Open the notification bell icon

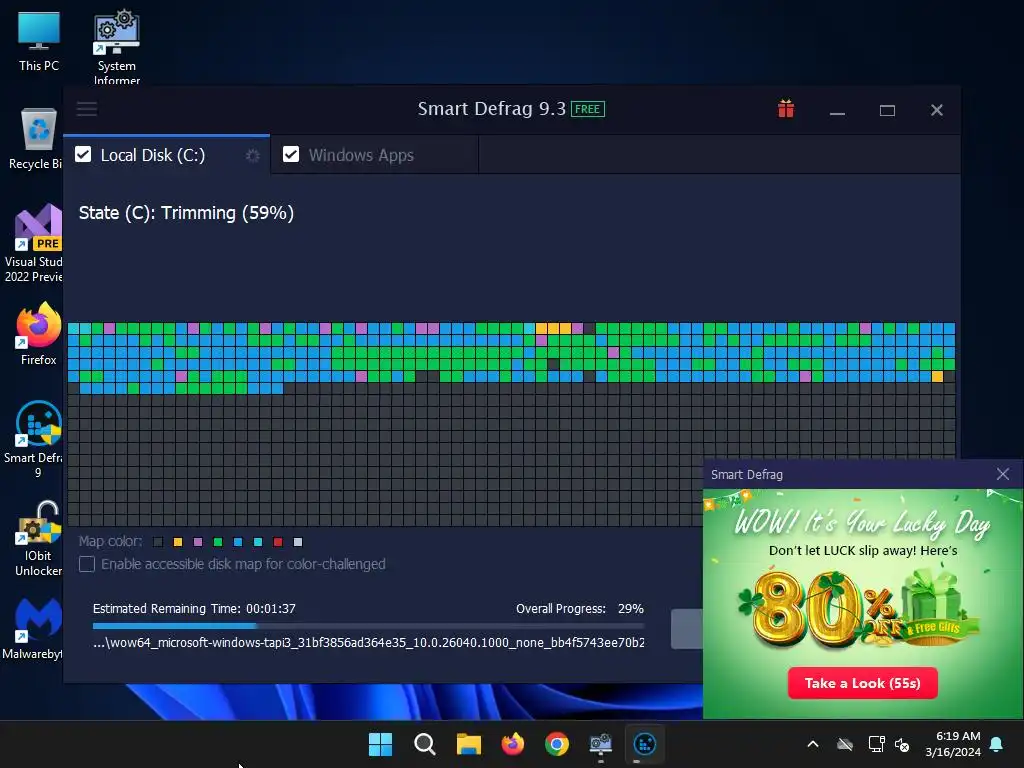tap(997, 744)
